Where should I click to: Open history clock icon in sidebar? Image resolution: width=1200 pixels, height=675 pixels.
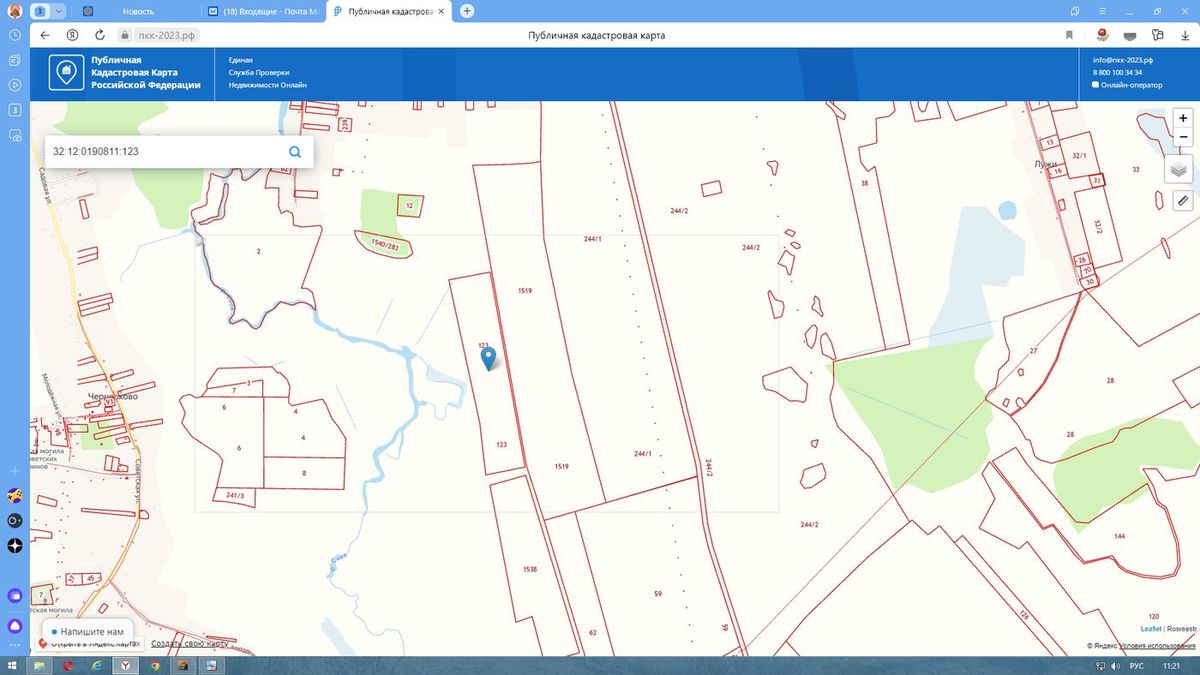[15, 35]
